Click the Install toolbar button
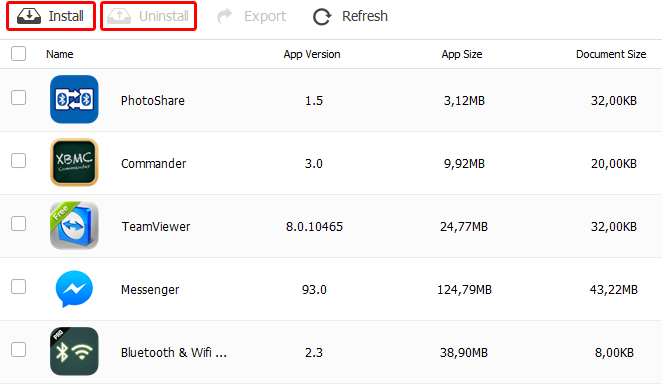Image resolution: width=662 pixels, height=384 pixels. (x=51, y=16)
